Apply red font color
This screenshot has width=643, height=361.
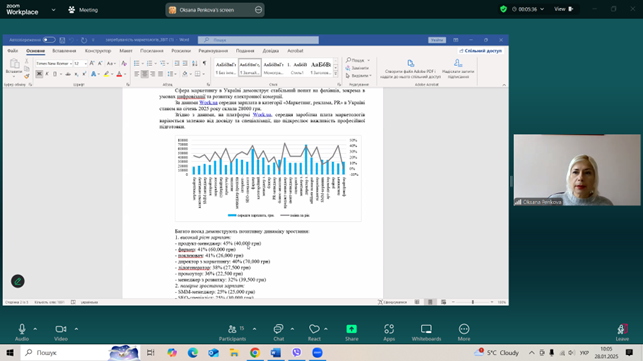(x=119, y=74)
